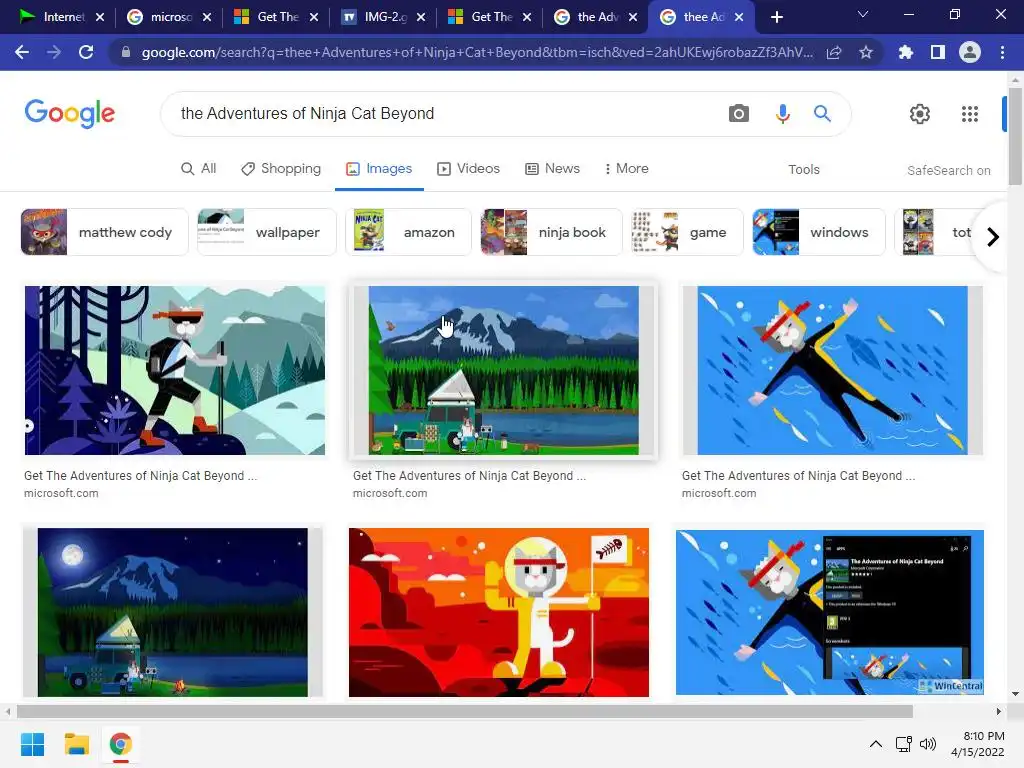Switch to the News tab
The height and width of the screenshot is (768, 1024).
pos(552,168)
